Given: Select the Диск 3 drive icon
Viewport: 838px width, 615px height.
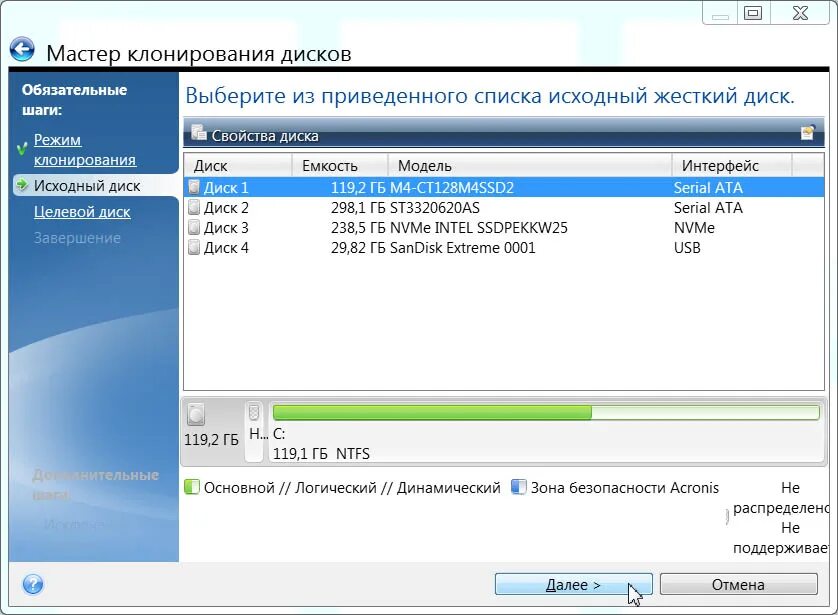Looking at the screenshot, I should click(x=194, y=228).
